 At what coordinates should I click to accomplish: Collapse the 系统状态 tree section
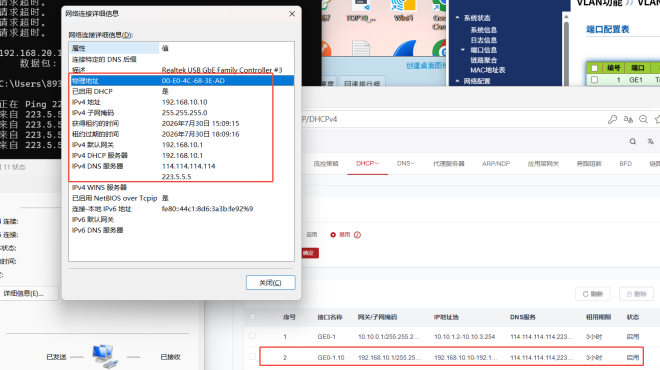458,18
